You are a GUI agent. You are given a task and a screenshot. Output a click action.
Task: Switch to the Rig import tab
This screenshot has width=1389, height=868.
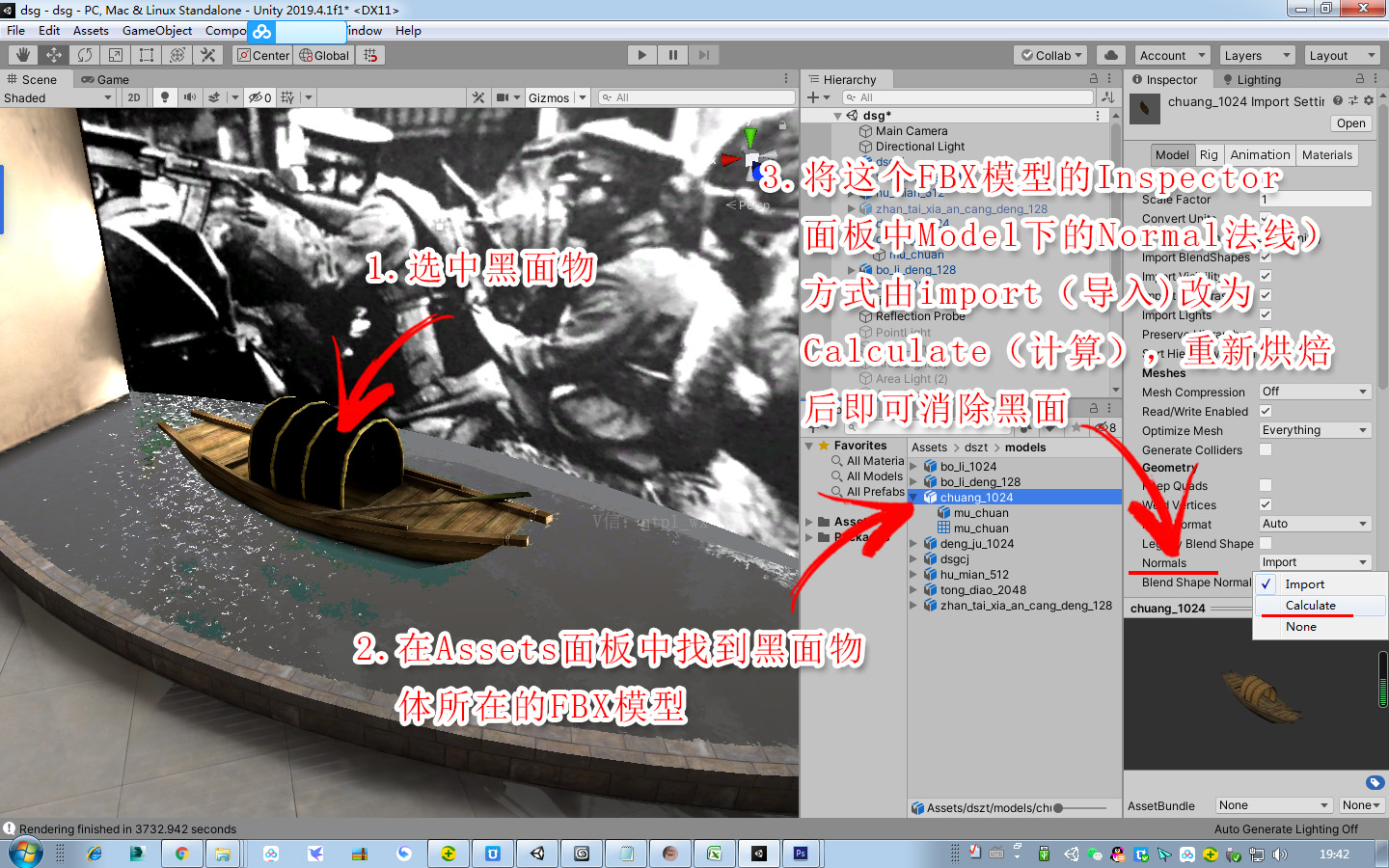1209,155
